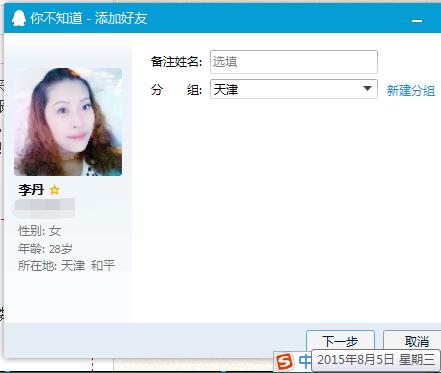
Task: Click the 备注姓名 input field
Action: (x=294, y=62)
